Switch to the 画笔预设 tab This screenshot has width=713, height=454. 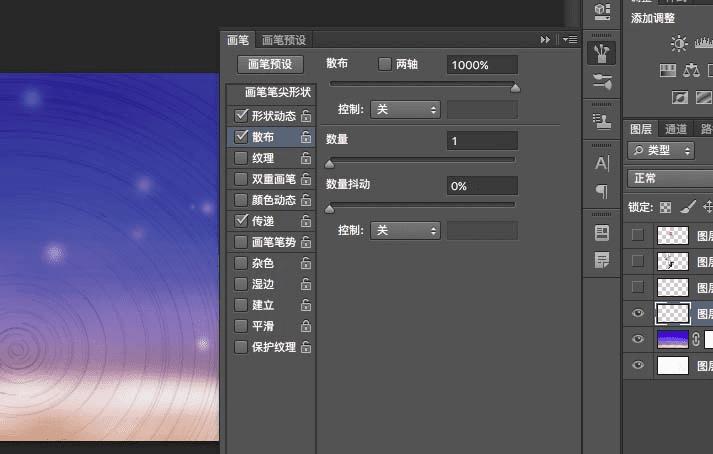pyautogui.click(x=284, y=40)
